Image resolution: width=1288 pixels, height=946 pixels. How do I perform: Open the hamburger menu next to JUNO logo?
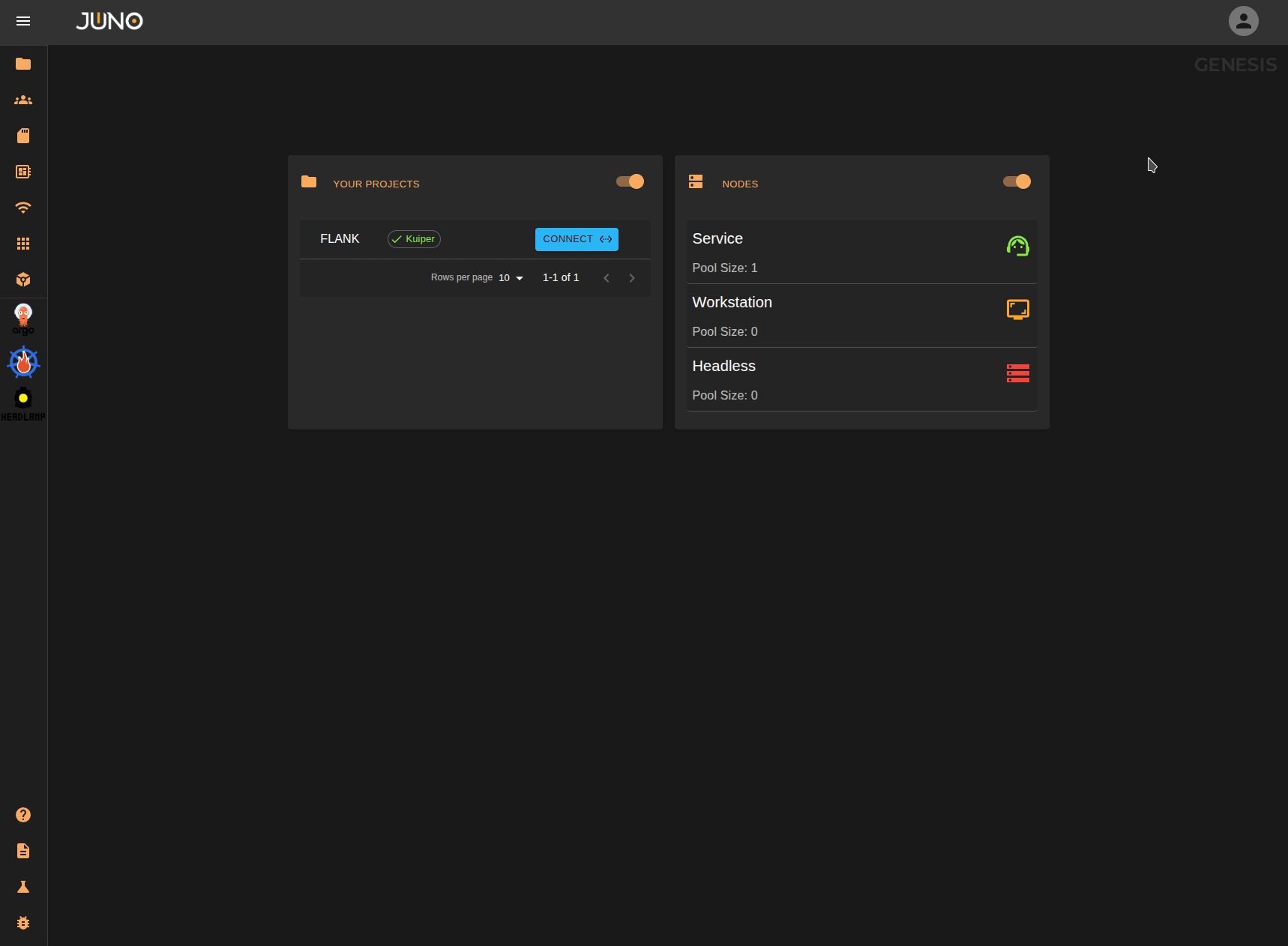pos(23,21)
